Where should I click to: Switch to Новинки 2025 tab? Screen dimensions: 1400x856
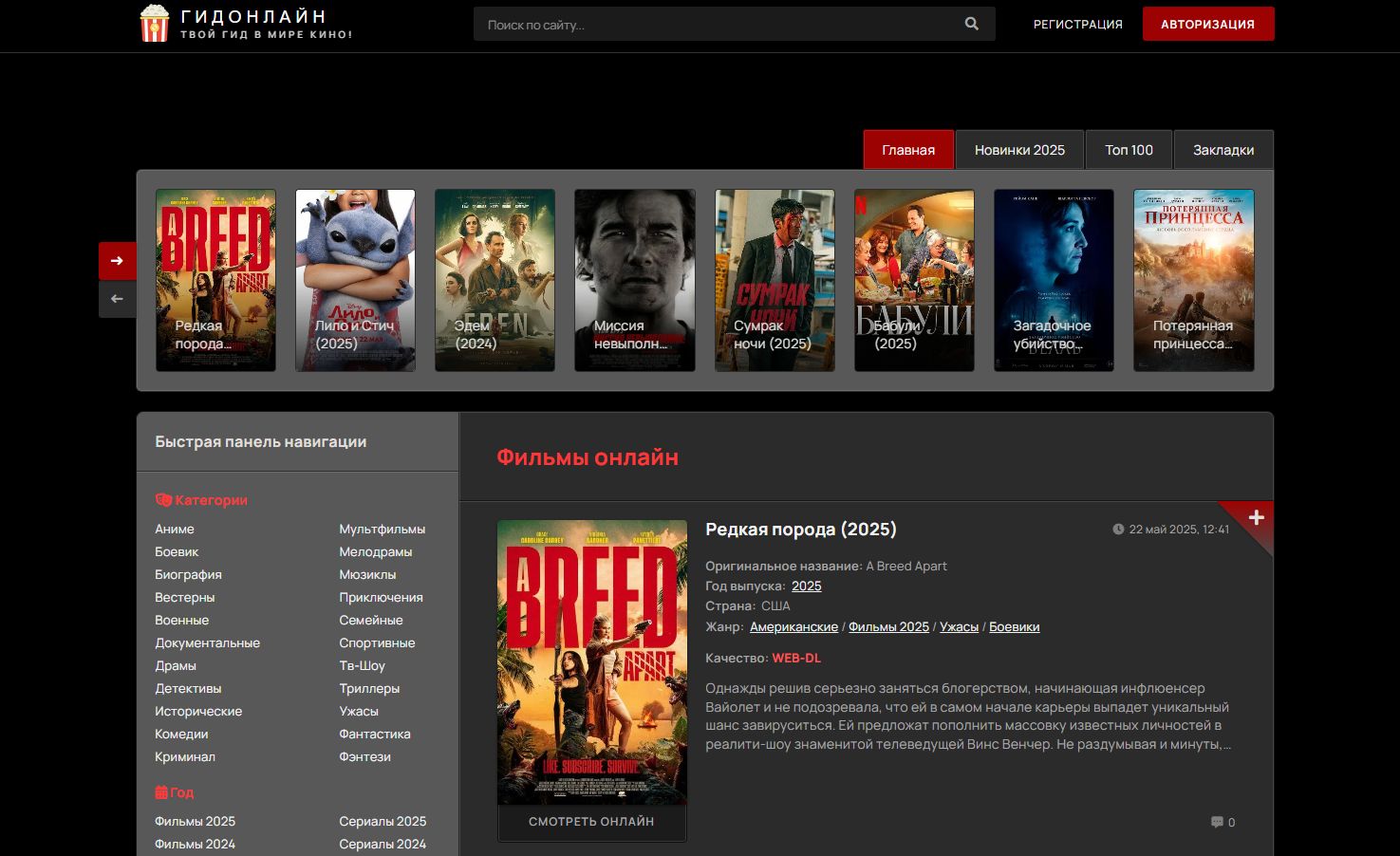pyautogui.click(x=1019, y=150)
